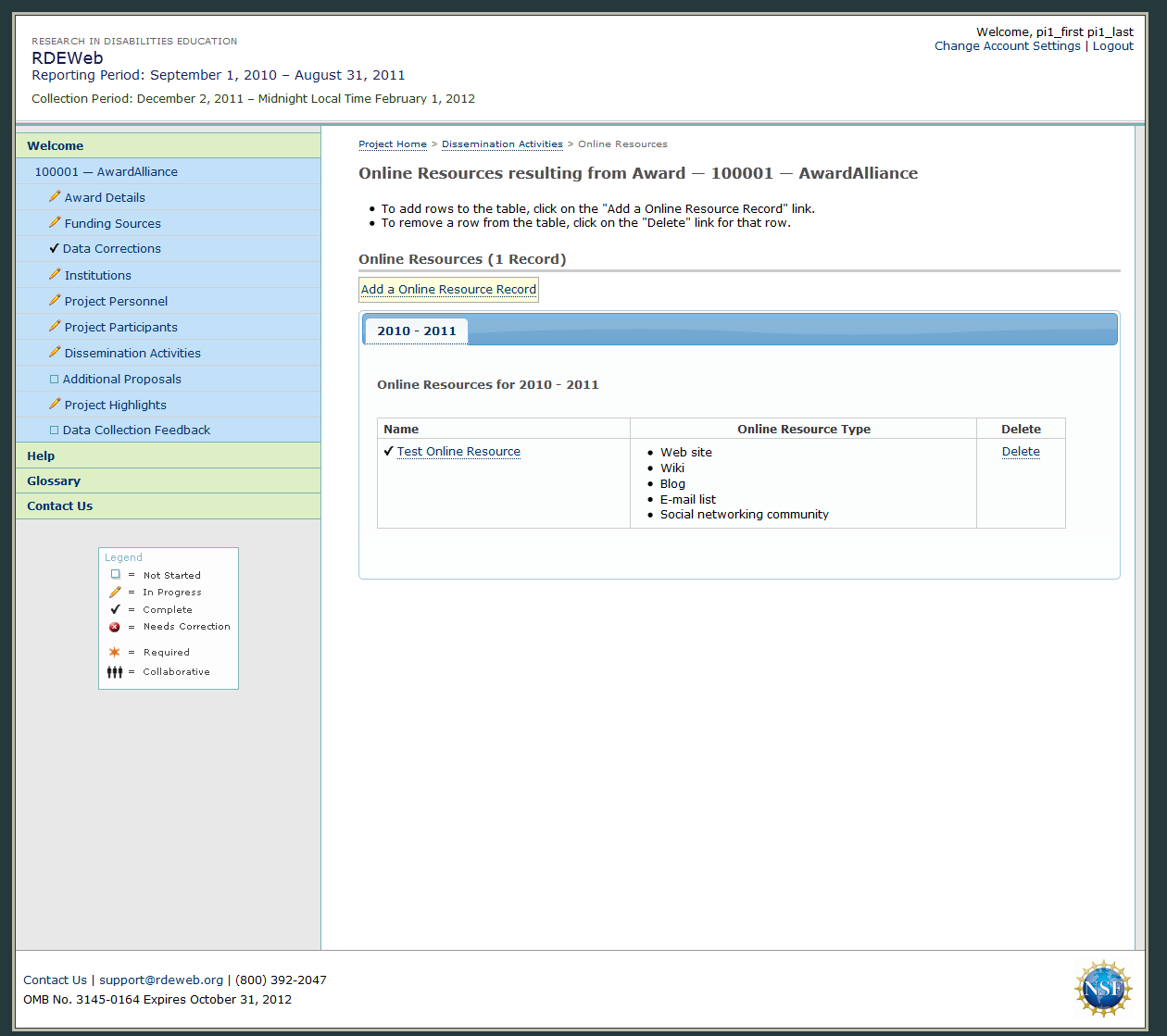Click the Logout link
The height and width of the screenshot is (1036, 1167).
click(1112, 46)
